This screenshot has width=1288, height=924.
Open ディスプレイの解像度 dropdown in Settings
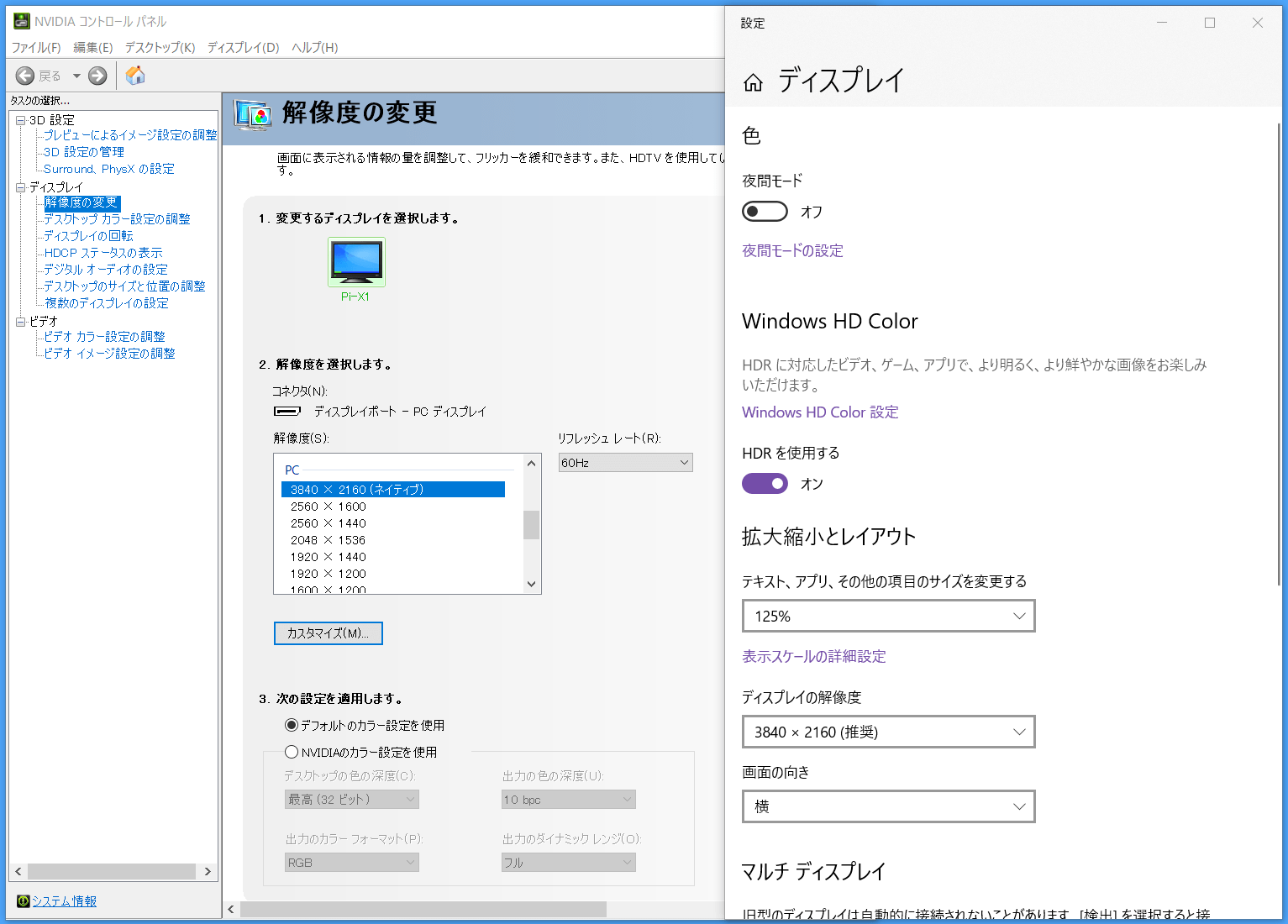[889, 732]
